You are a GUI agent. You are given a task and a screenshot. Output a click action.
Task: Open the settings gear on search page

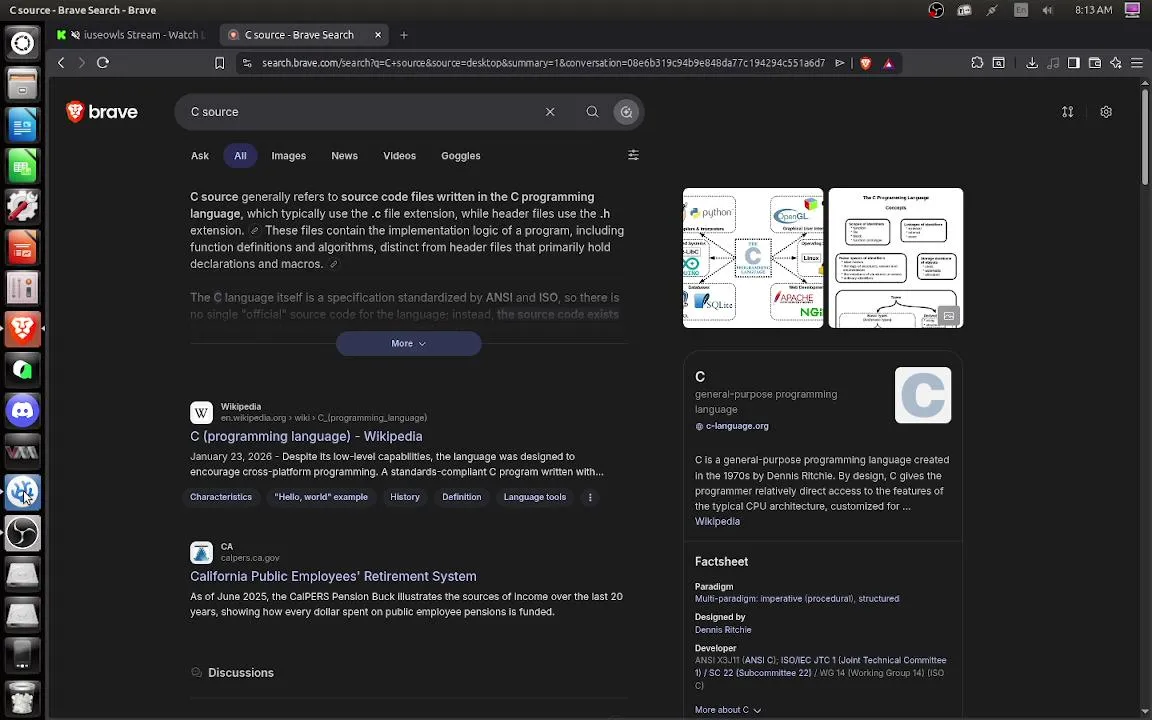click(1106, 112)
